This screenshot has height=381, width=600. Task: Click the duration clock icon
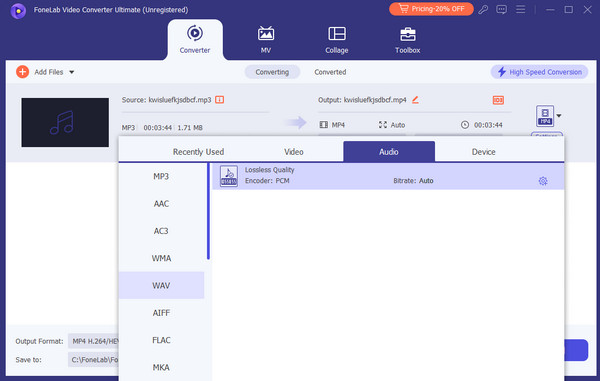click(465, 125)
